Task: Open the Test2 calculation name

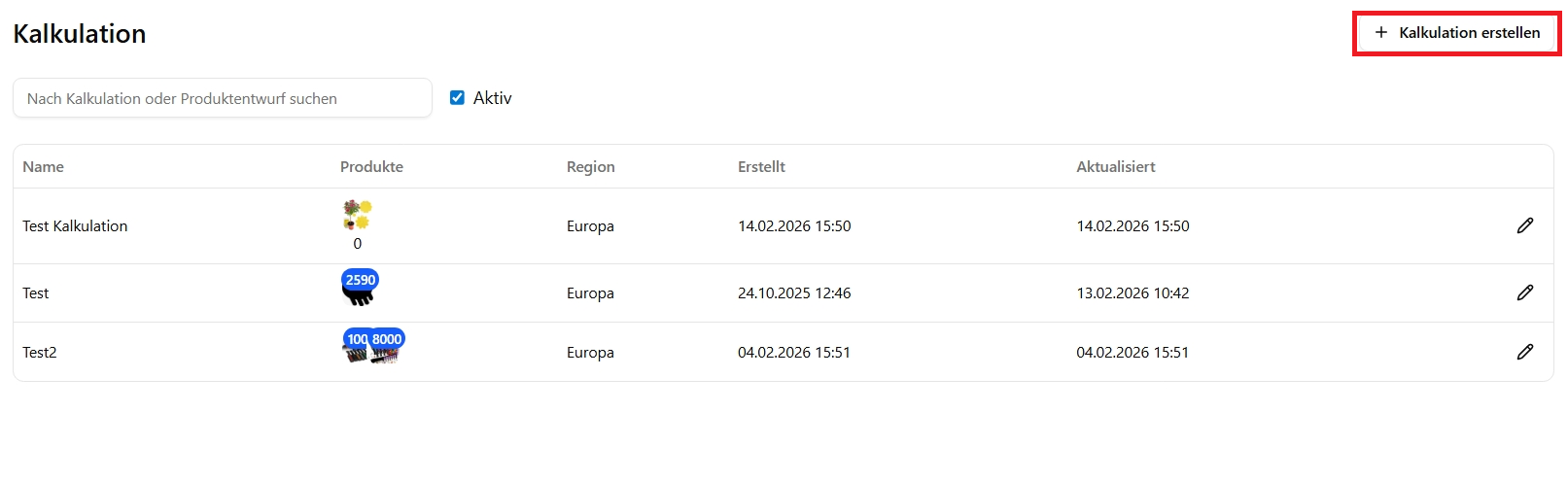Action: [x=40, y=353]
